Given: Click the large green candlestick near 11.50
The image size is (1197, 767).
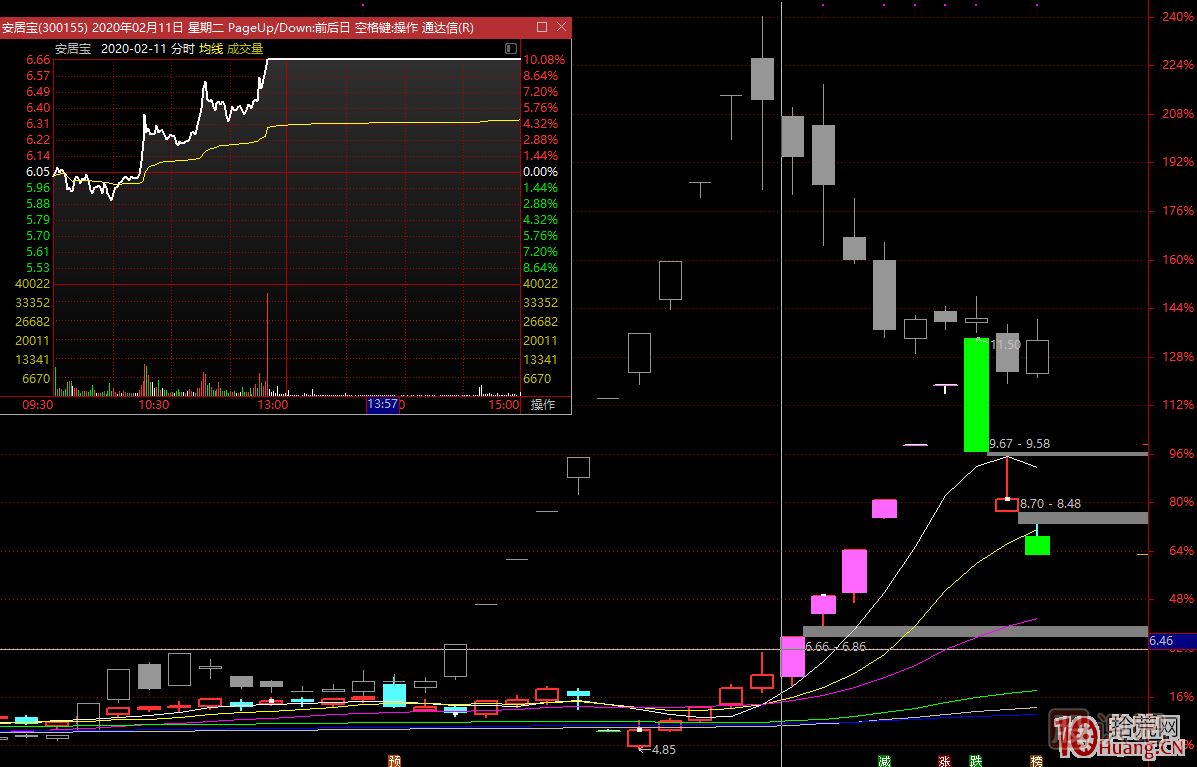Looking at the screenshot, I should [x=976, y=395].
